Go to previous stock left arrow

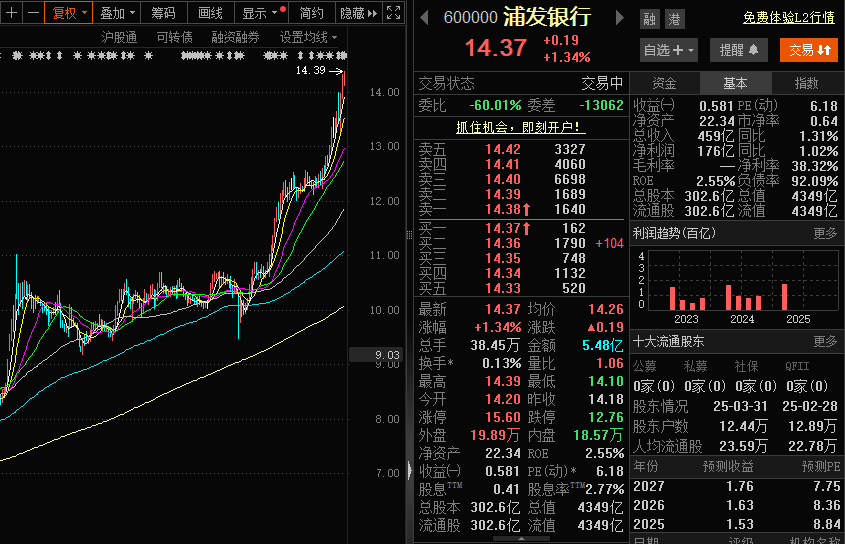(425, 17)
